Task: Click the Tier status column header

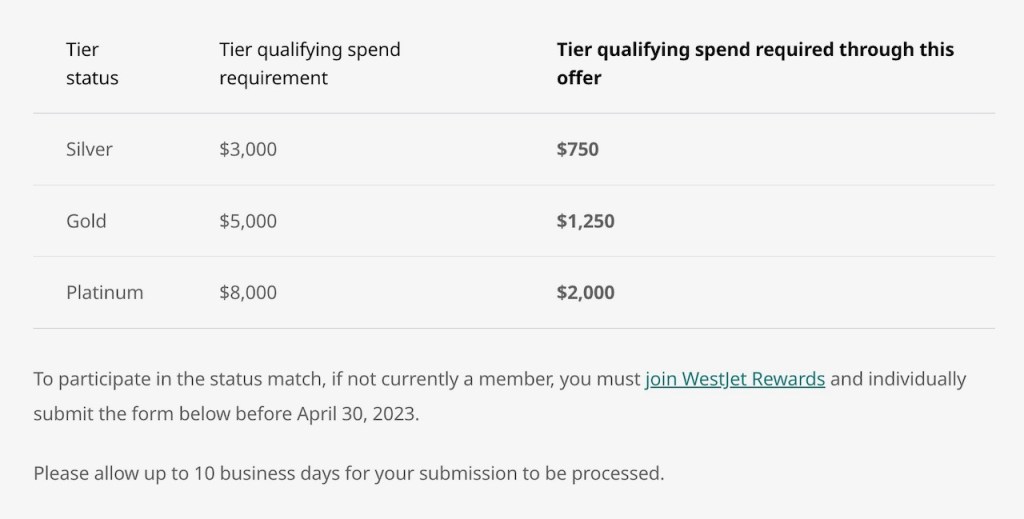Action: [91, 63]
